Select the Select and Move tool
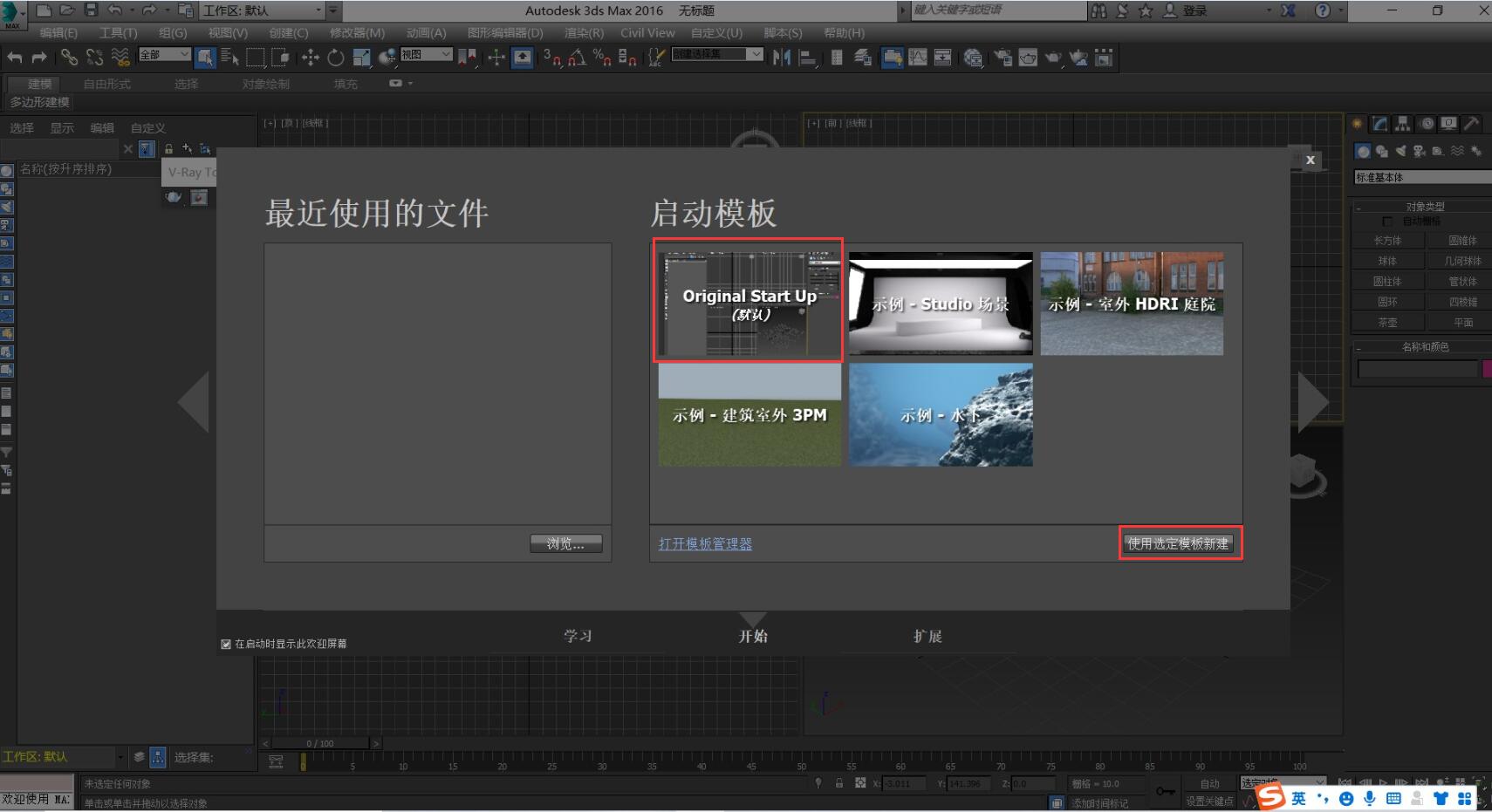 [310, 58]
